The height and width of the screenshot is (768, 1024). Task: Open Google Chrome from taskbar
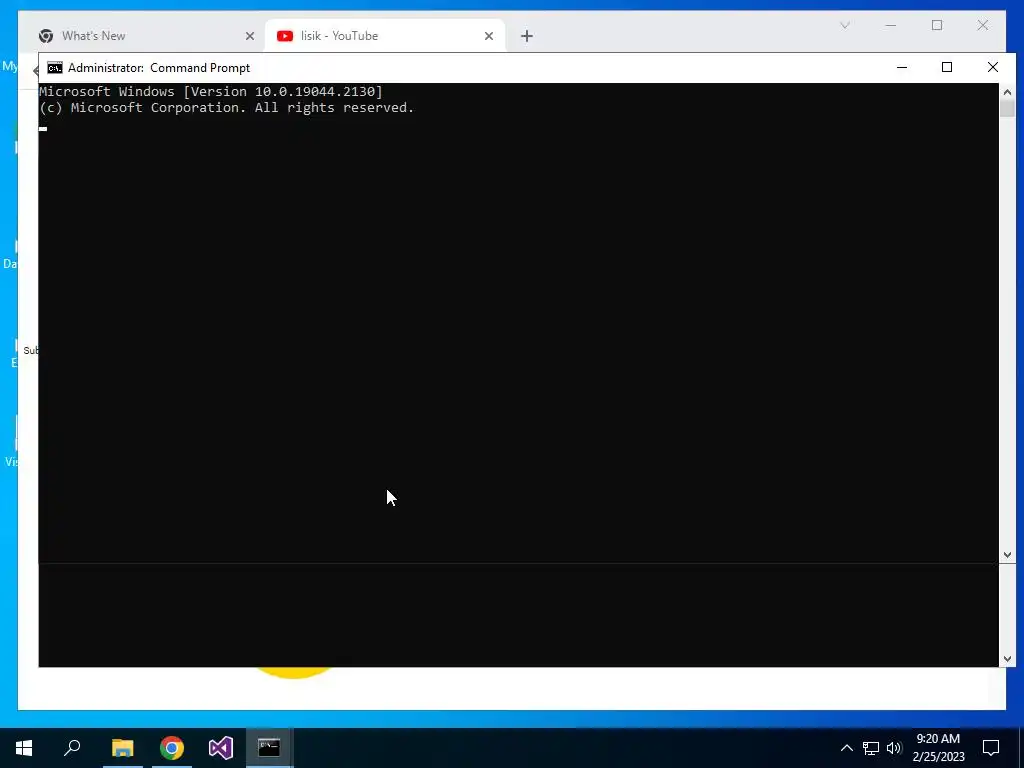click(x=172, y=748)
